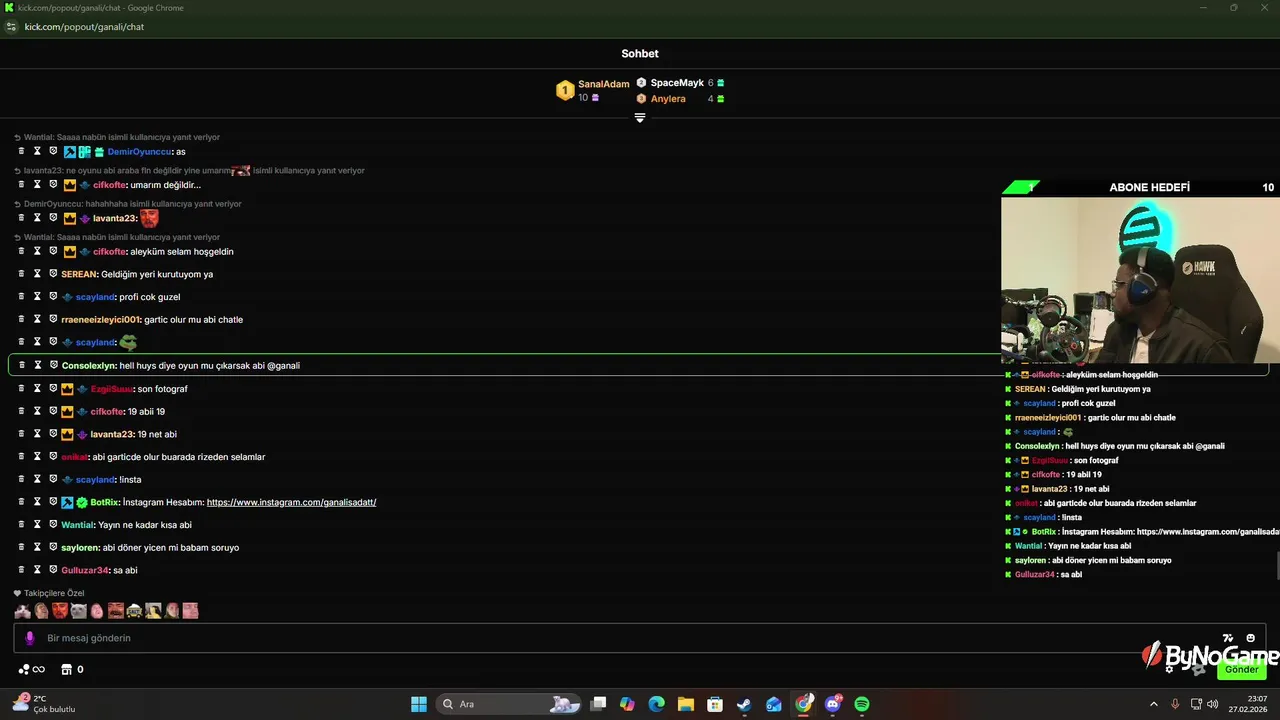Open Spotify from the taskbar
The height and width of the screenshot is (720, 1280).
coord(862,704)
